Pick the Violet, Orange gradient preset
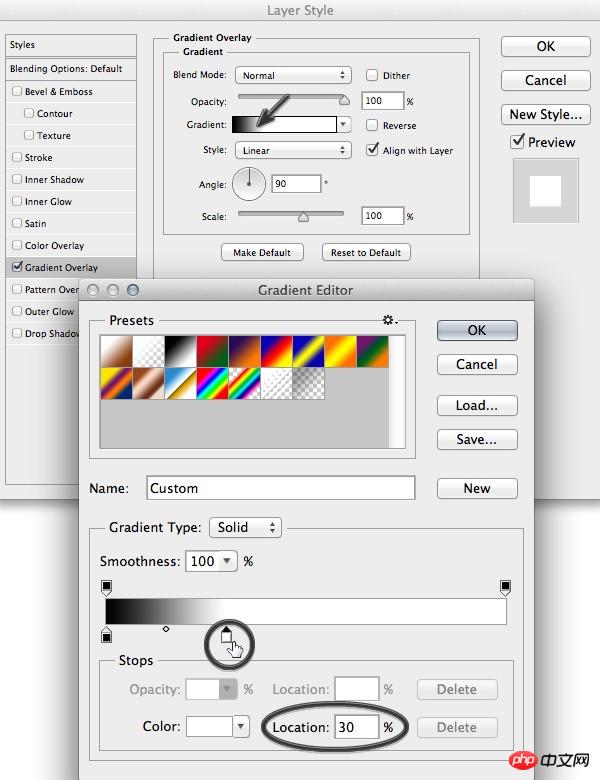Viewport: 600px width, 780px height. click(244, 352)
